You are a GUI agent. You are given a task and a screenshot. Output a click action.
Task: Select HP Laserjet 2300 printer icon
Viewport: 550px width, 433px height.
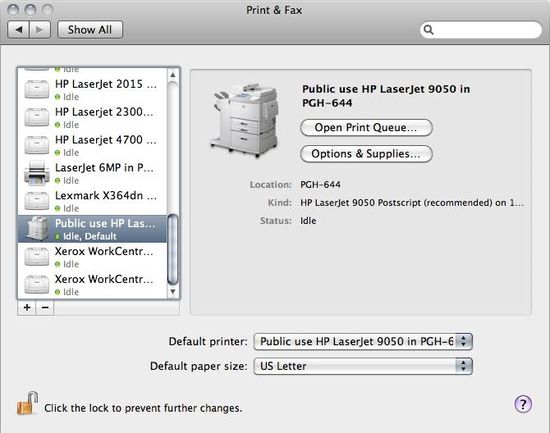tap(36, 117)
